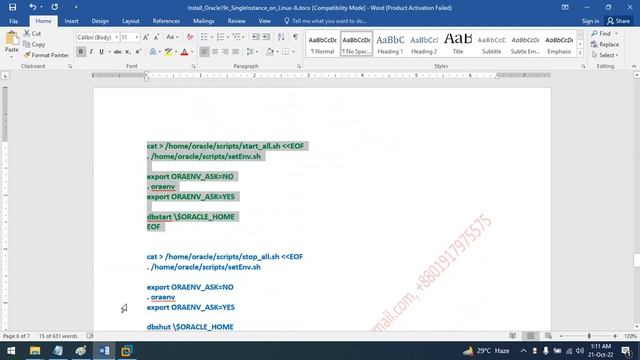Click the Save icon in title bar

pos(12,7)
